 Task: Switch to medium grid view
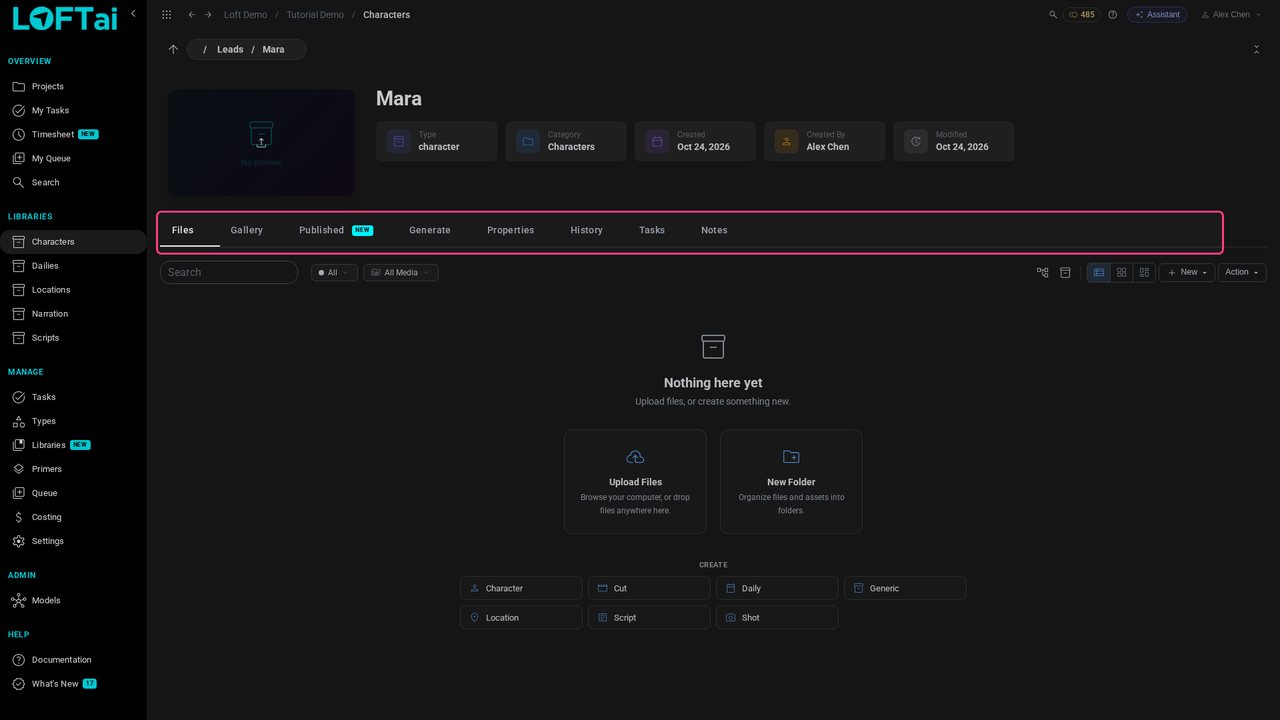1122,272
